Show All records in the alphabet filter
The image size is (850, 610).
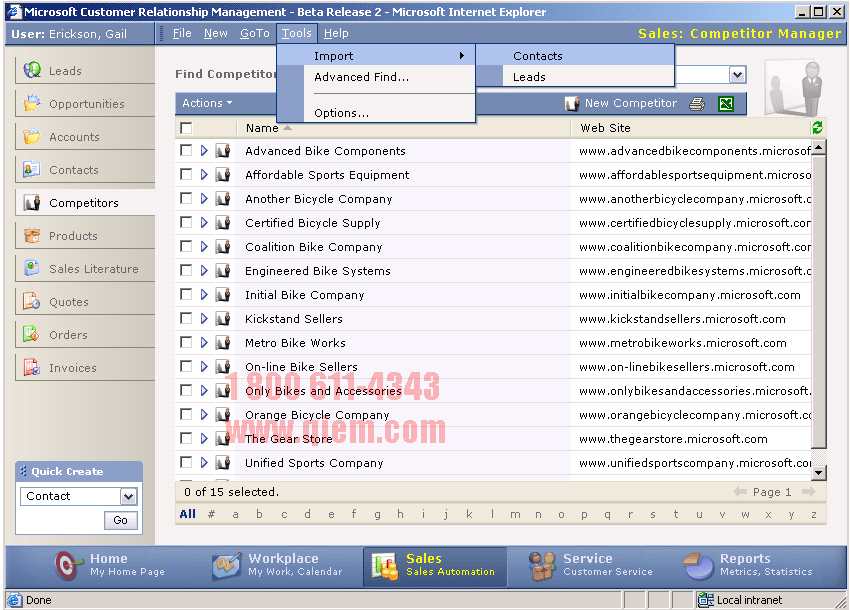coord(188,514)
